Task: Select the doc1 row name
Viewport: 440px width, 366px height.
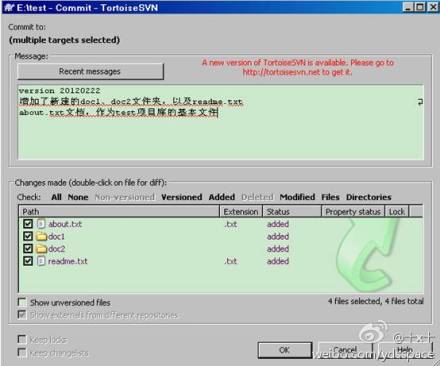Action: [x=57, y=236]
